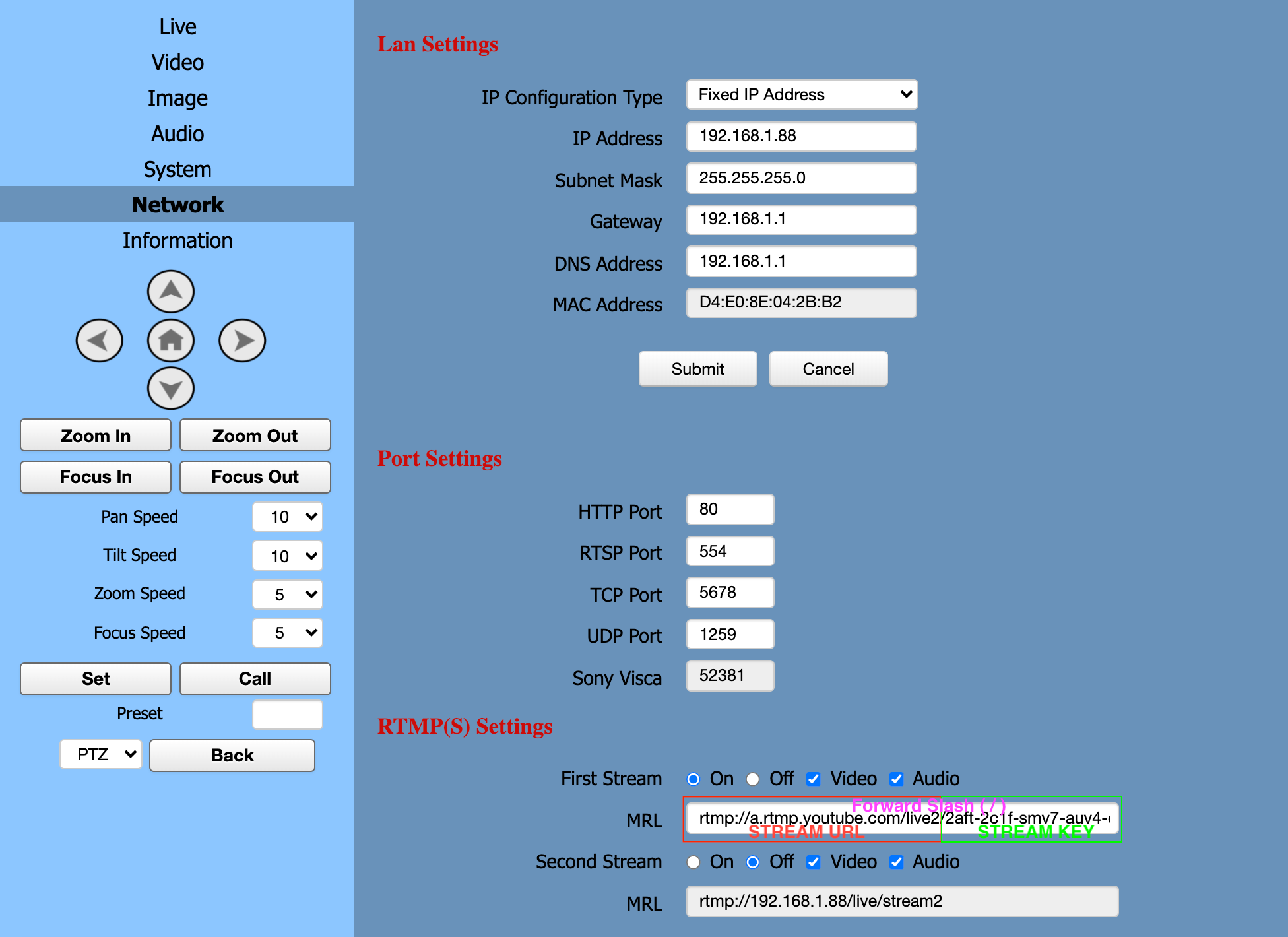Turn First Stream off via radio button
1288x937 pixels.
click(753, 779)
